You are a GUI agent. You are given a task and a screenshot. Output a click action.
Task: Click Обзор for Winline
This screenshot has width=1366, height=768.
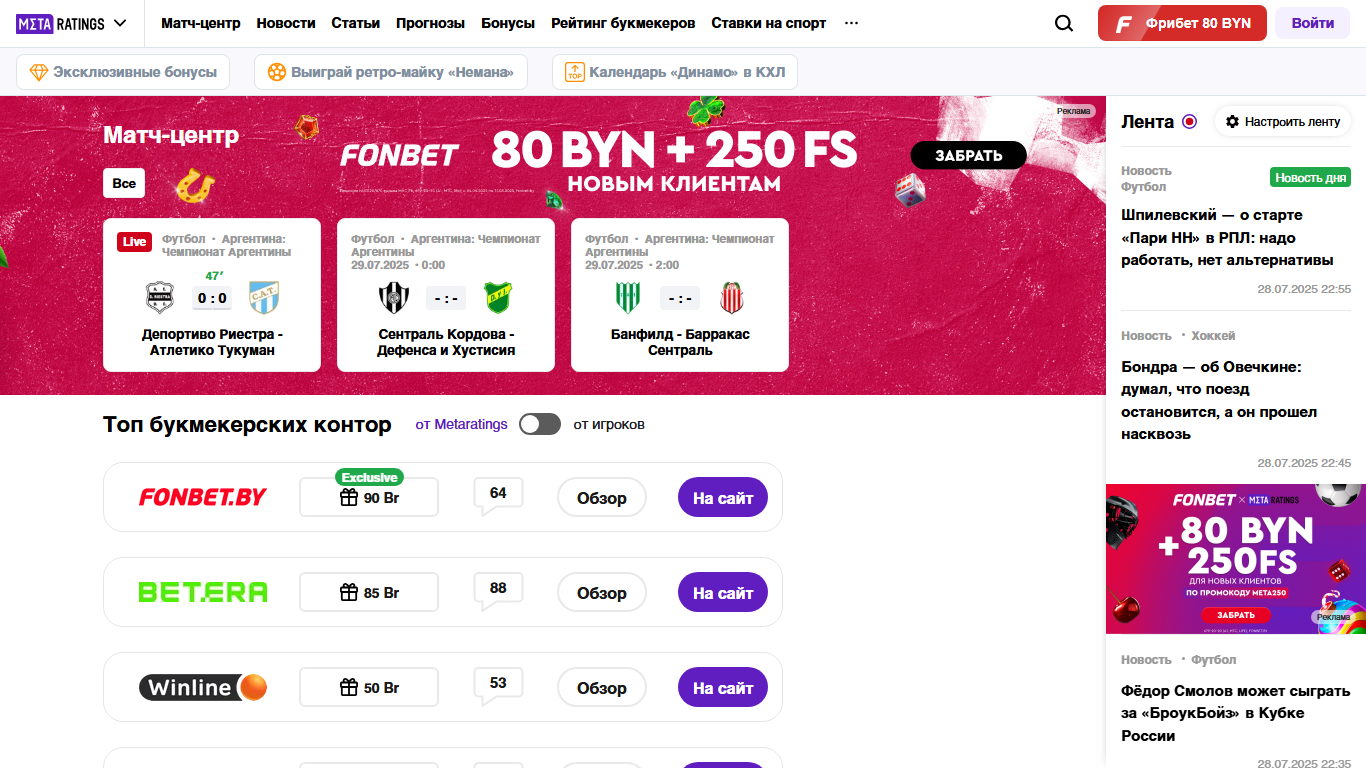pyautogui.click(x=602, y=687)
